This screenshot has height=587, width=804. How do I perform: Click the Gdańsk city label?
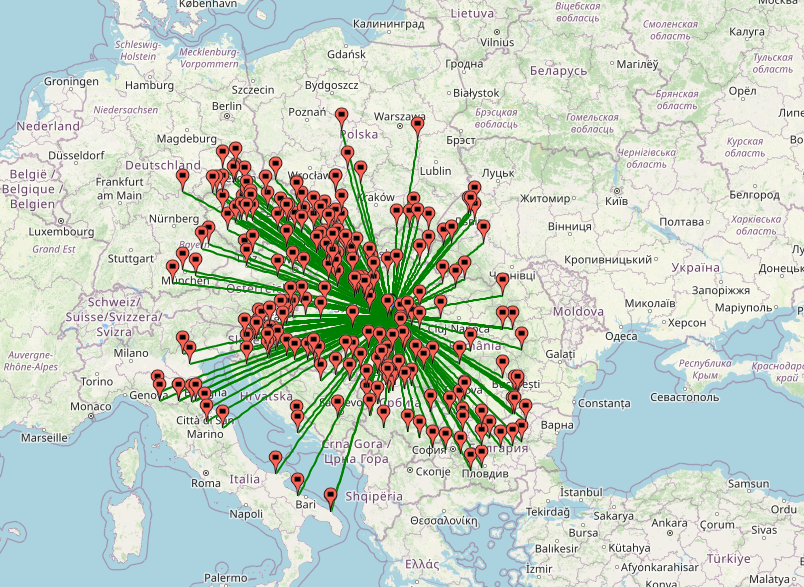click(x=347, y=54)
